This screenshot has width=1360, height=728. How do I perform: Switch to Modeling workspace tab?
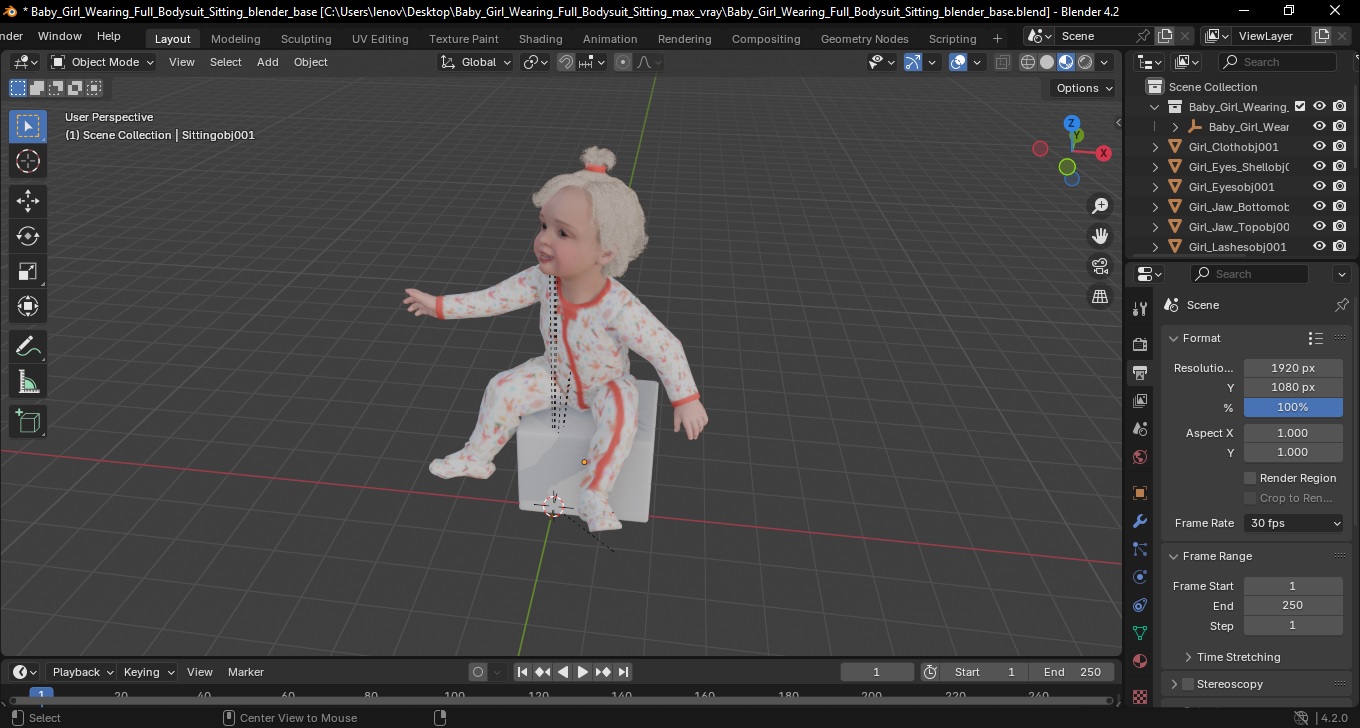pos(235,39)
